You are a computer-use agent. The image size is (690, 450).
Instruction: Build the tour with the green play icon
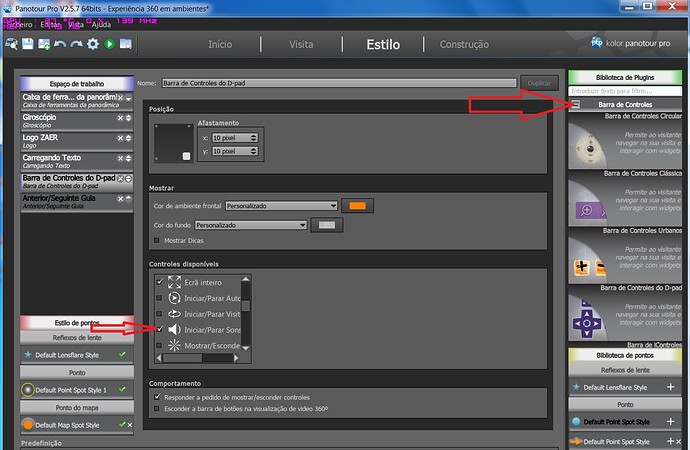109,44
